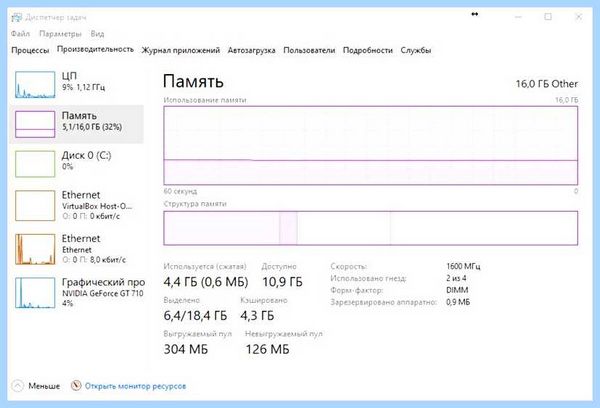Click the active Ethernet adapter graph thumbnail
Viewport: 600px width, 408px height.
point(35,249)
